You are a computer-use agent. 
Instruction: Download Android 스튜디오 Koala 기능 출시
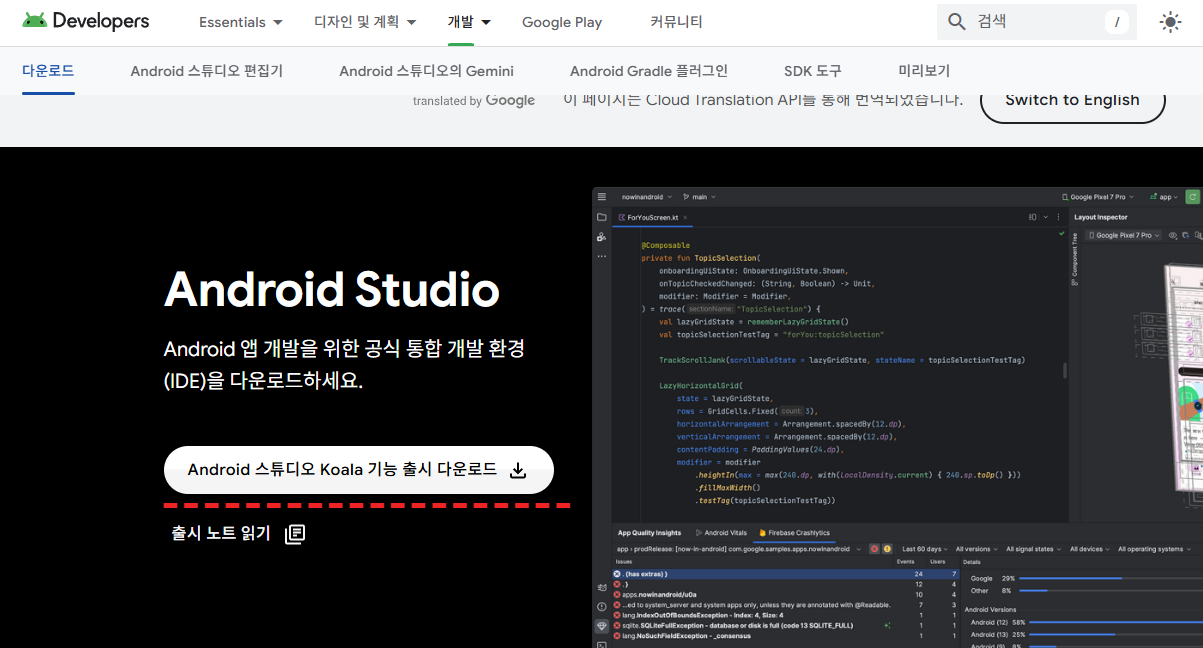point(359,470)
